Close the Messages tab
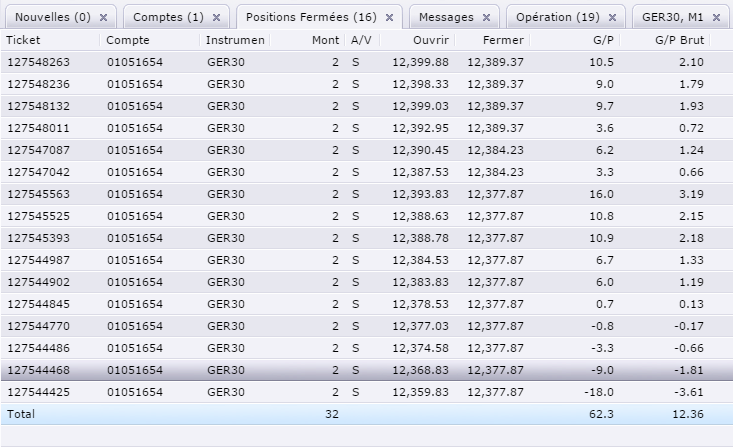 tap(486, 18)
